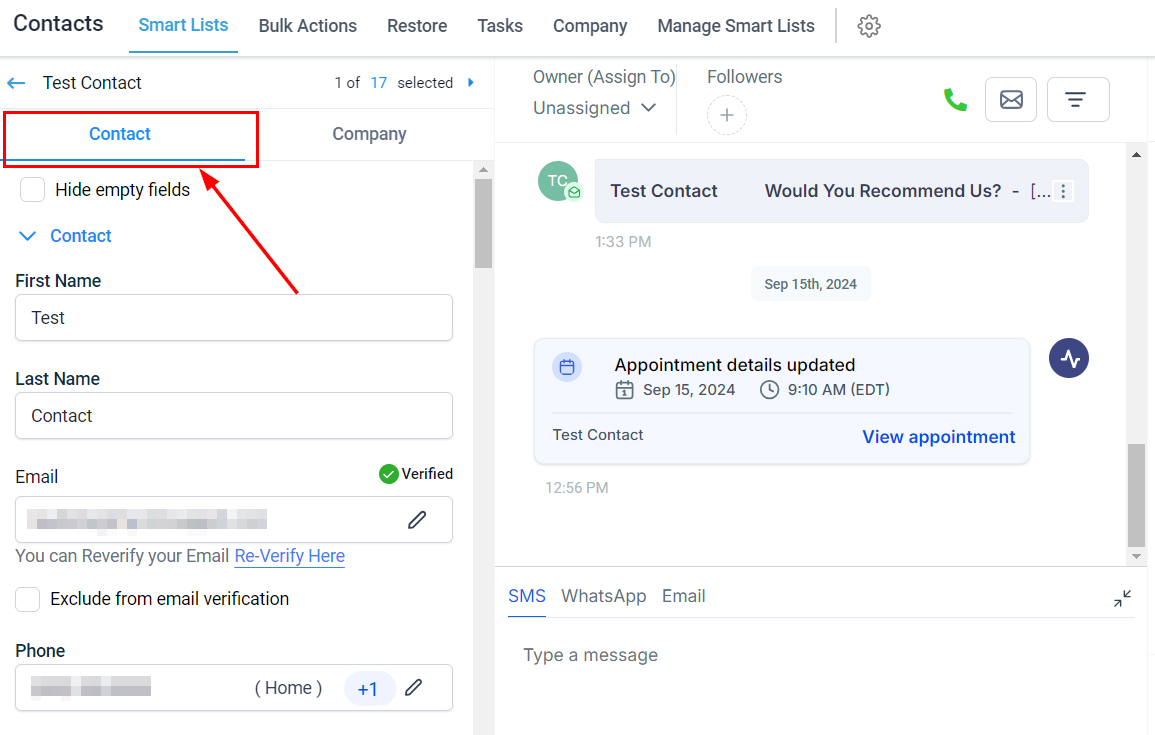Edit phone number with the pencil icon
Viewport: 1155px width, 735px height.
tap(413, 688)
